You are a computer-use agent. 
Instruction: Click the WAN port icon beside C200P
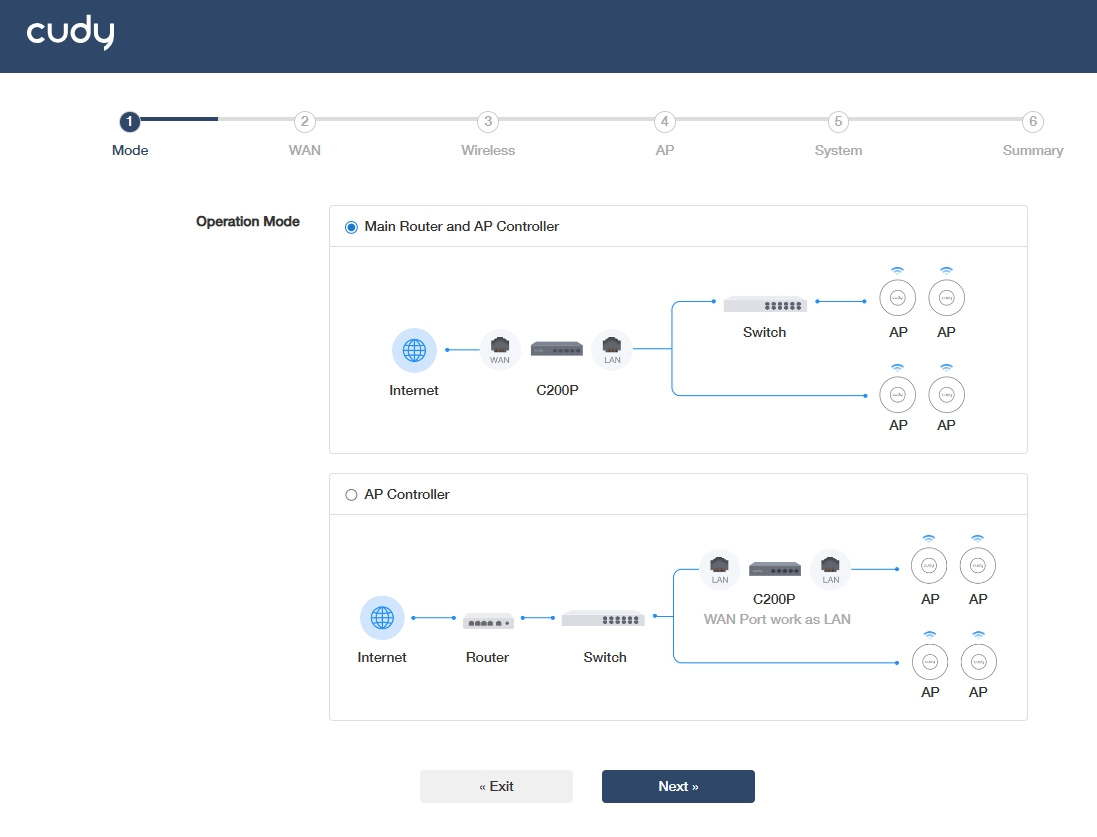[x=500, y=349]
